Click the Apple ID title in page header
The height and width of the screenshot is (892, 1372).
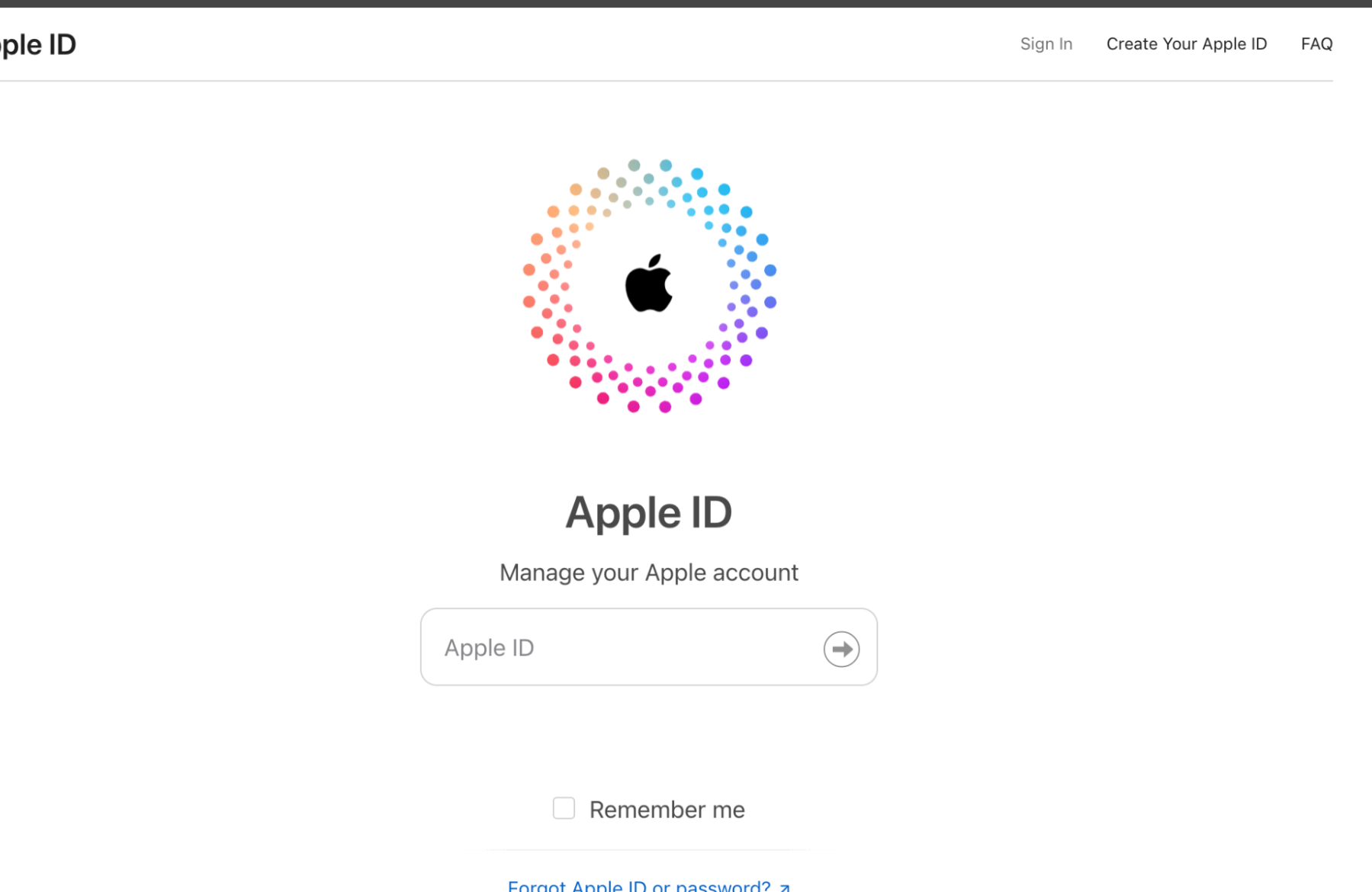pos(38,45)
